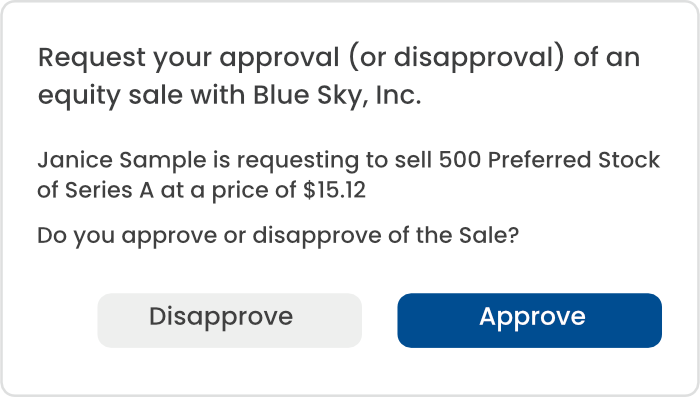Viewport: 700px width, 397px height.
Task: Click the price '$15.12'
Action: click(334, 190)
